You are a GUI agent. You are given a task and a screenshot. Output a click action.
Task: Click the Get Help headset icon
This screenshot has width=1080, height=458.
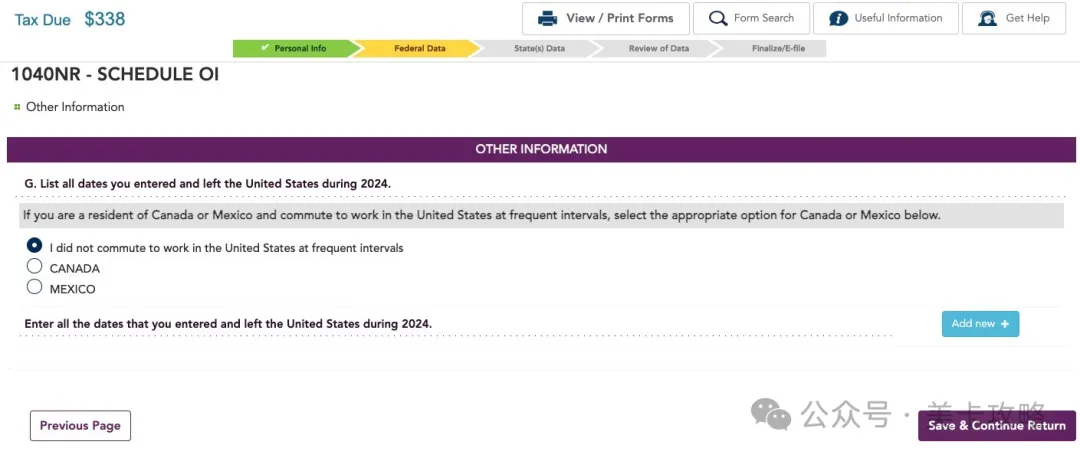click(987, 18)
